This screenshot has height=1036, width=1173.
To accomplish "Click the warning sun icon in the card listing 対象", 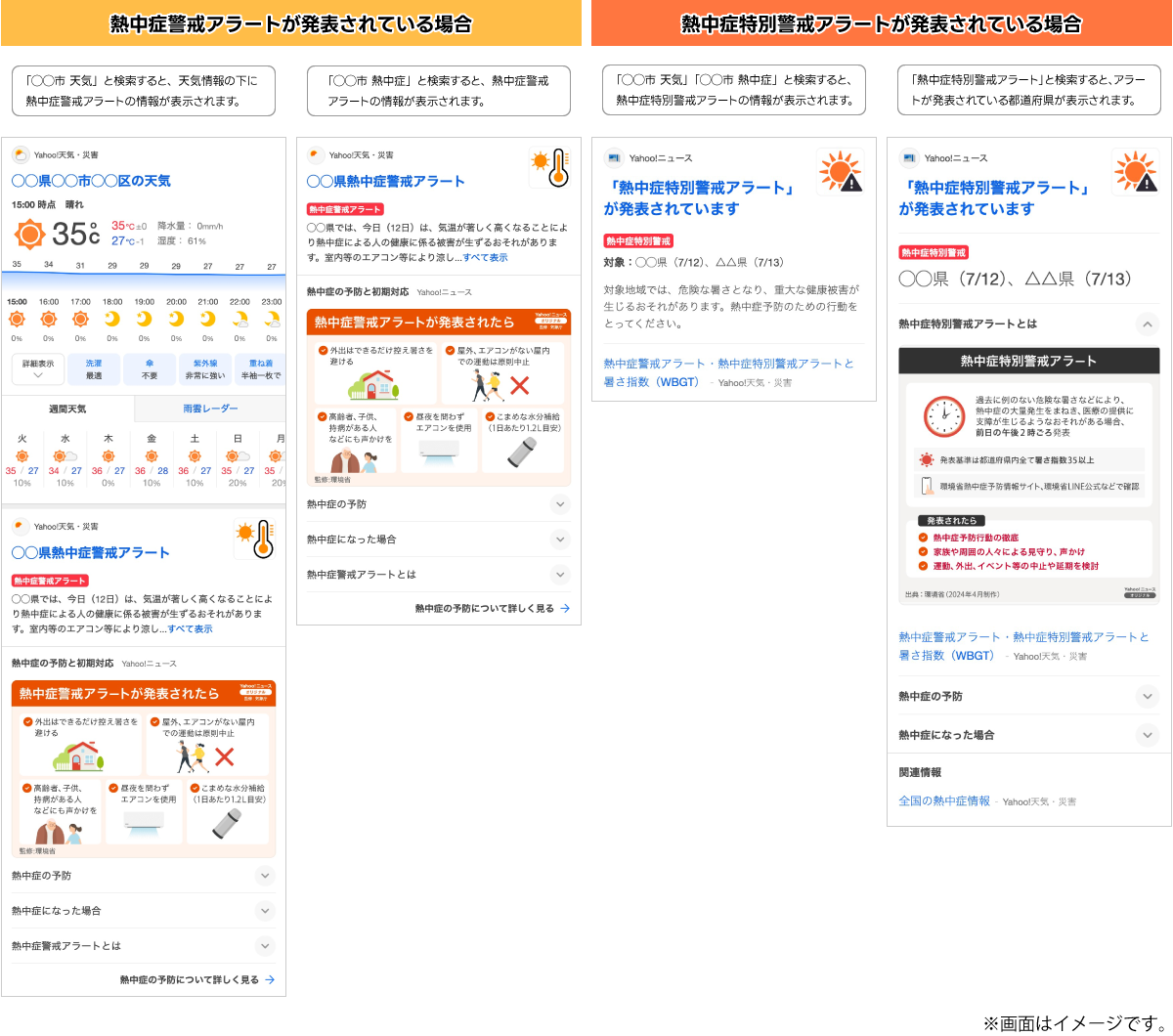I will click(x=842, y=172).
